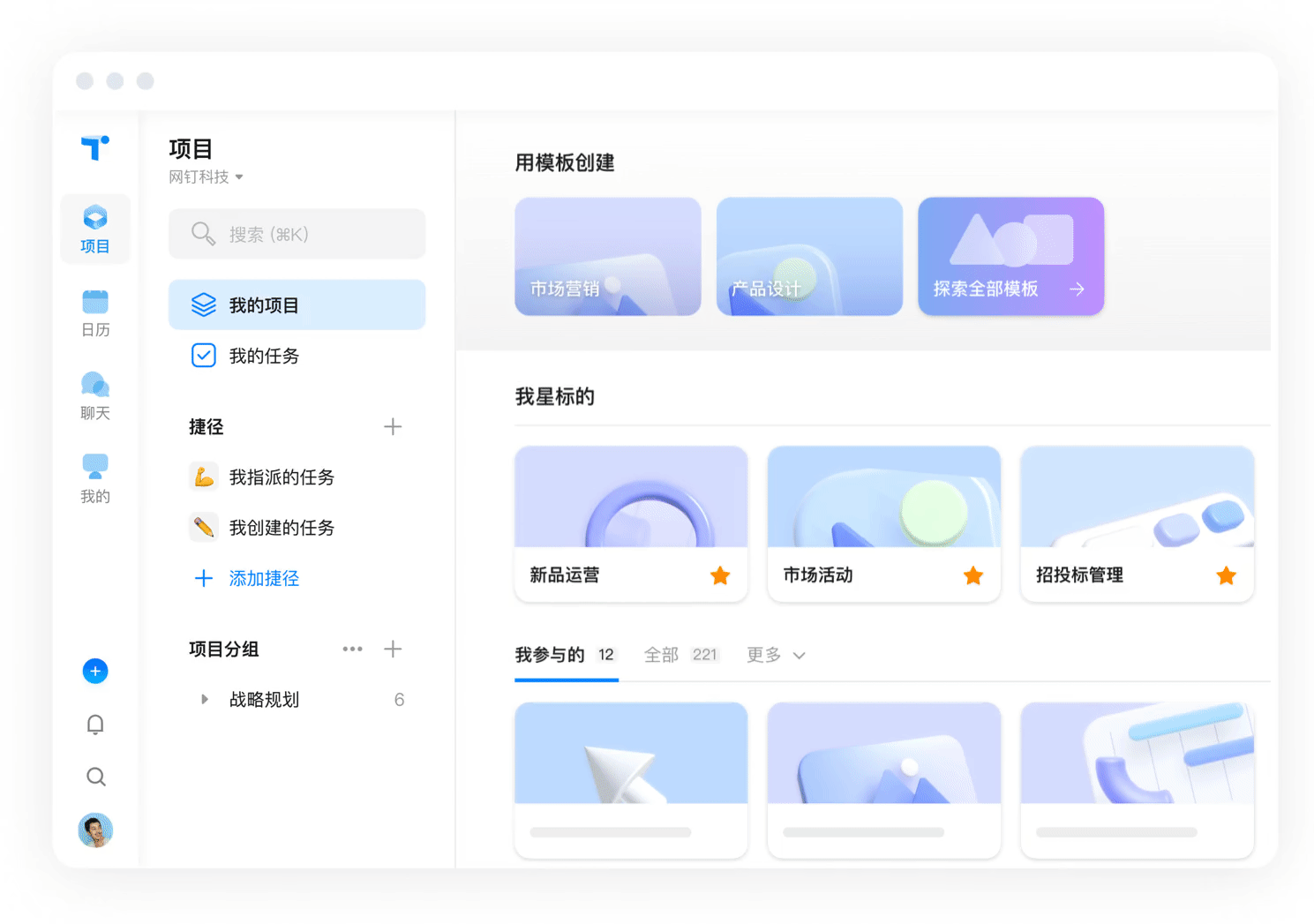
Task: Open the 网钉科技 organization dropdown
Action: tap(206, 177)
